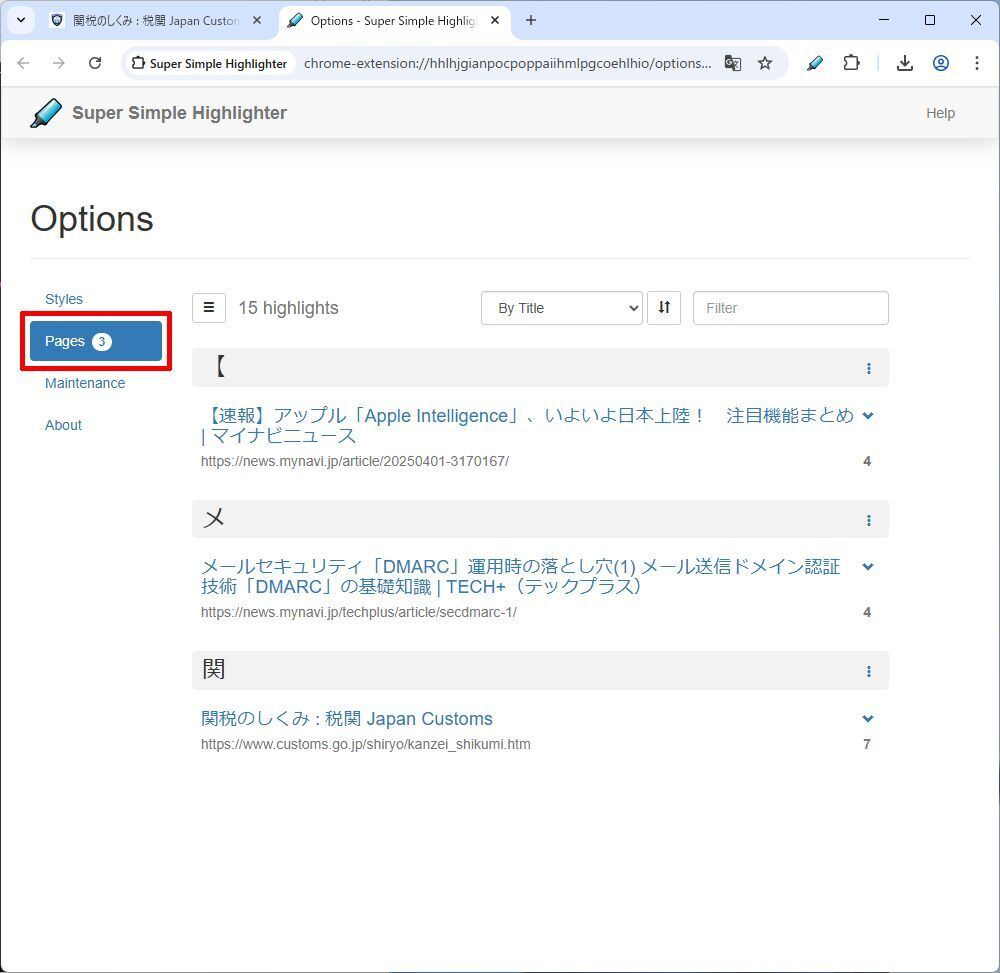
Task: Switch to the 関税のしくみ browser tab
Action: (x=156, y=20)
